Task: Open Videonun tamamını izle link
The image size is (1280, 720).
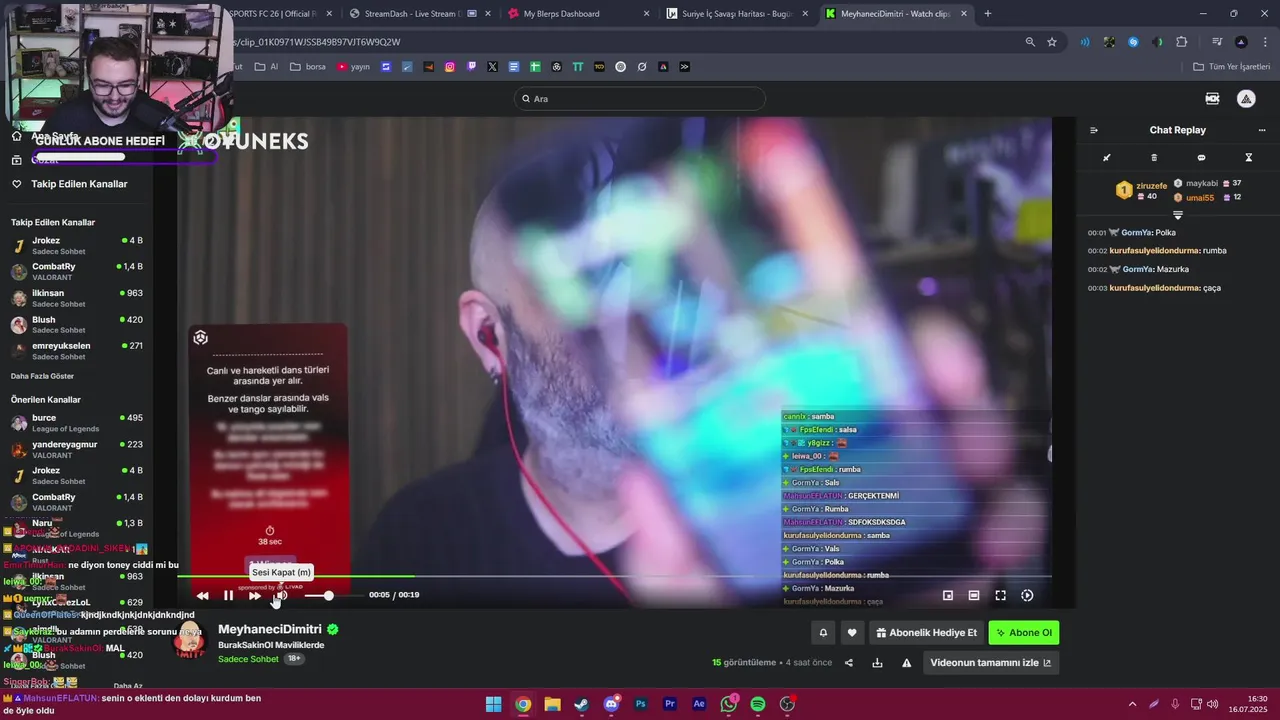Action: pyautogui.click(x=991, y=663)
